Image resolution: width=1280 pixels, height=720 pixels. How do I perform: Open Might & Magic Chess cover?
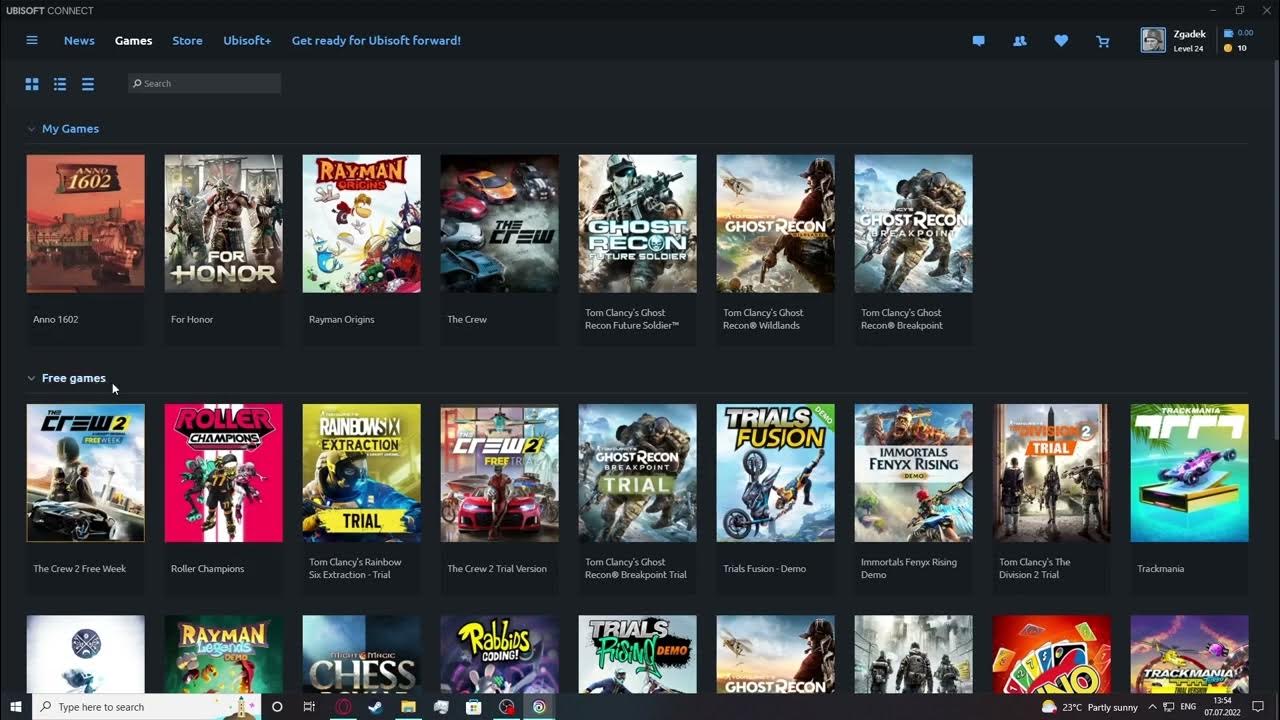[x=361, y=654]
